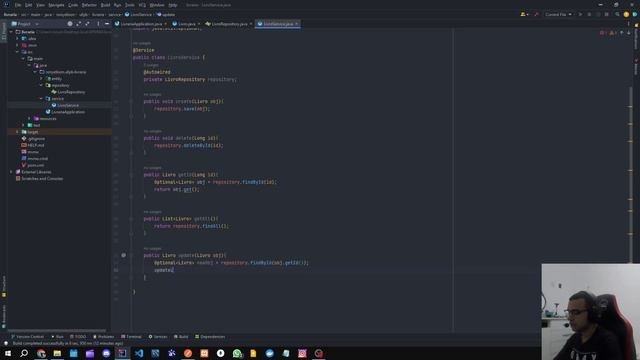640x360 pixels.
Task: Collapse the src folder
Action: [x=17, y=52]
